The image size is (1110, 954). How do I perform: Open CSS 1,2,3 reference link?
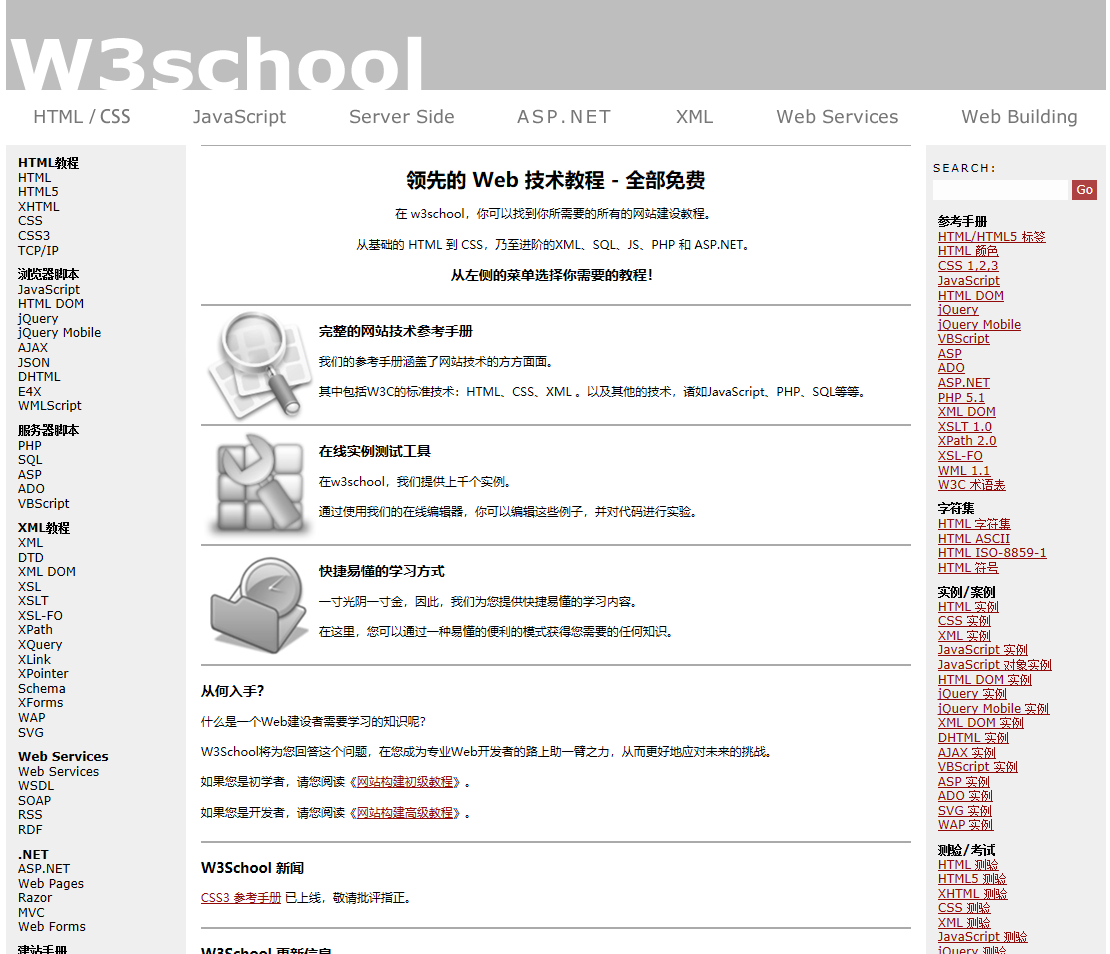pyautogui.click(x=968, y=266)
